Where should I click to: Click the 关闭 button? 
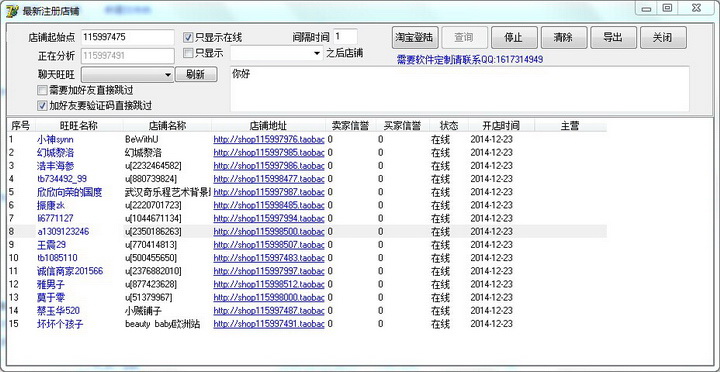tap(663, 37)
